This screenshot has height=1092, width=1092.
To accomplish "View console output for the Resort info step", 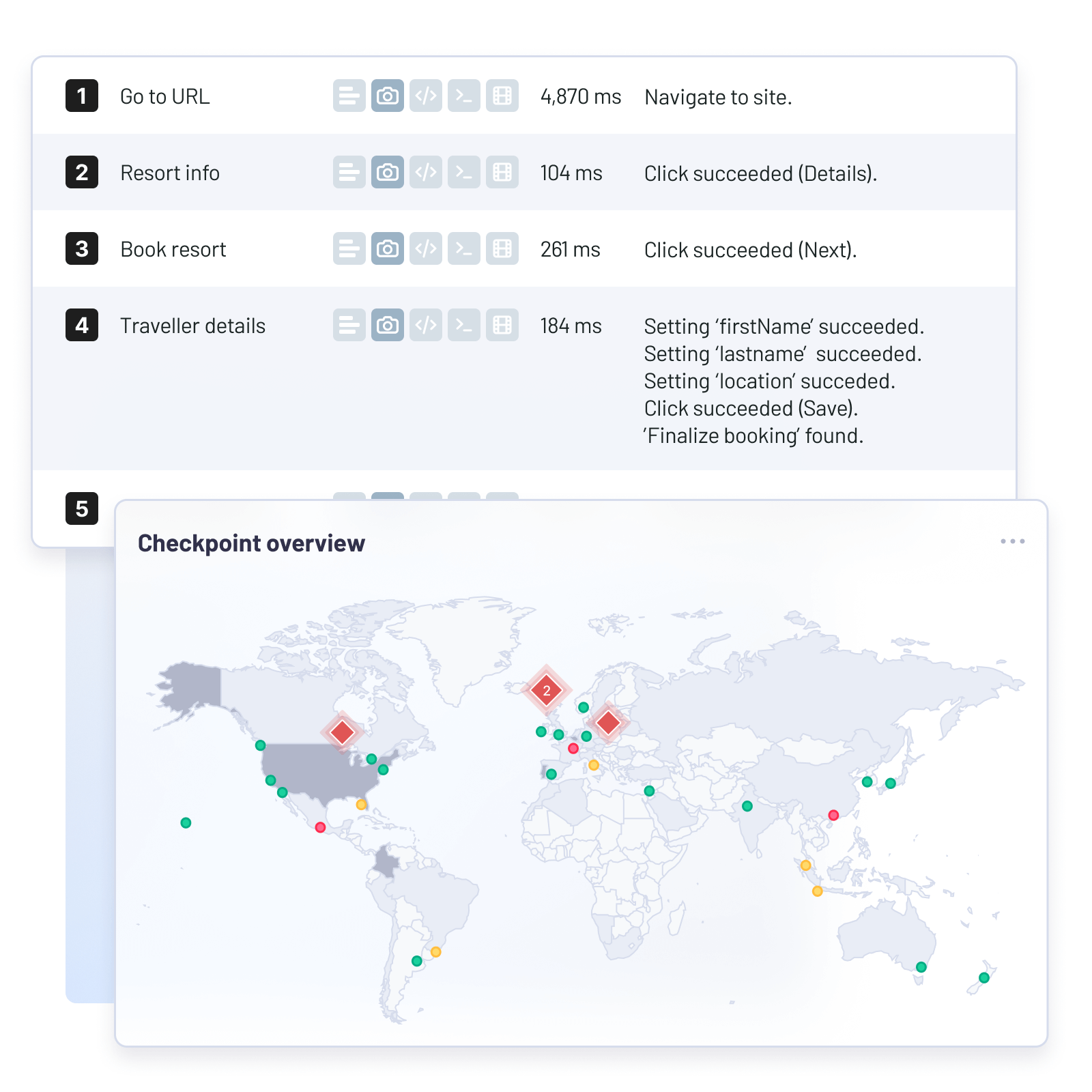I will click(463, 173).
